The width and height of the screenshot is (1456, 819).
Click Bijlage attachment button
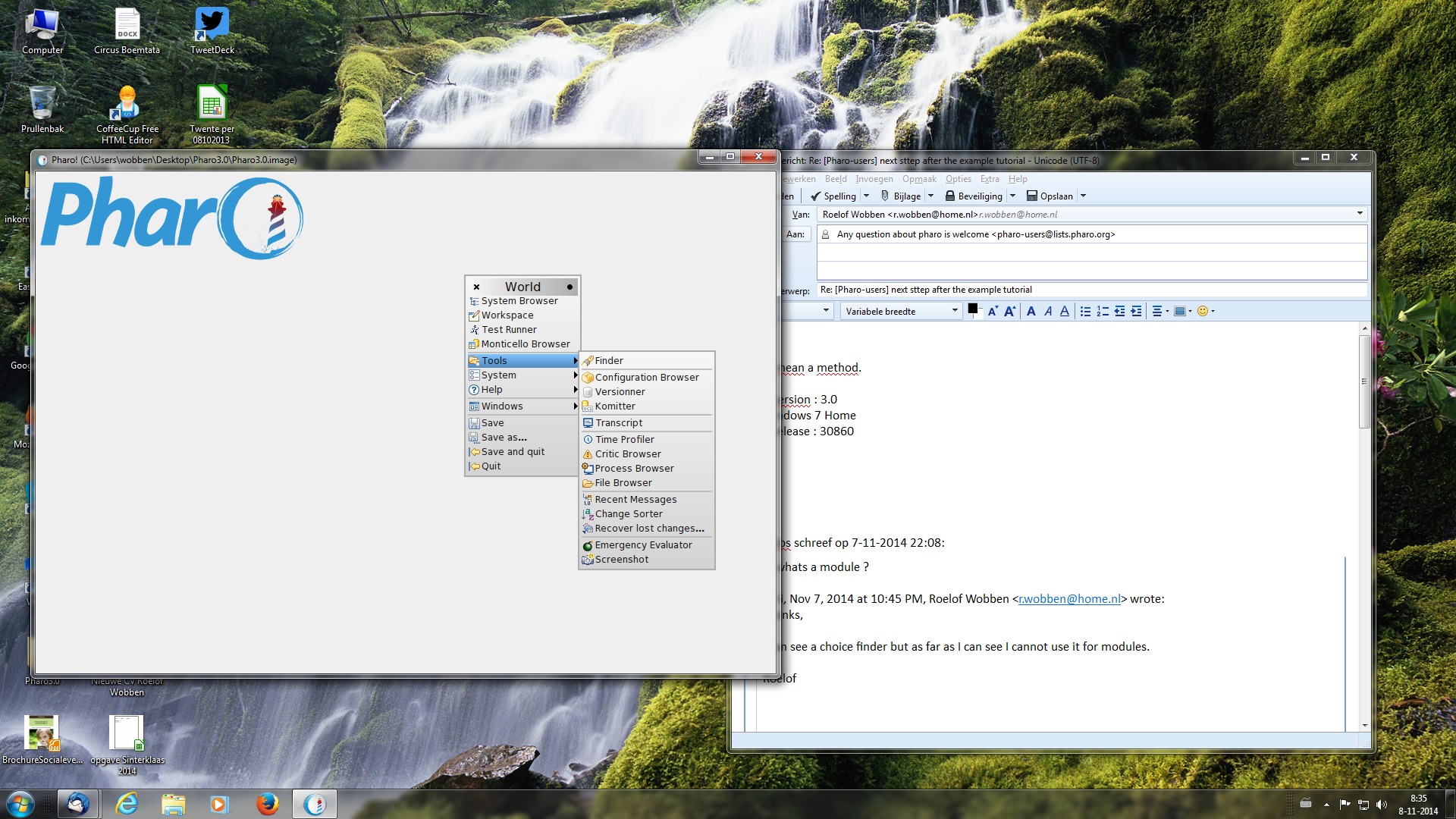(901, 196)
